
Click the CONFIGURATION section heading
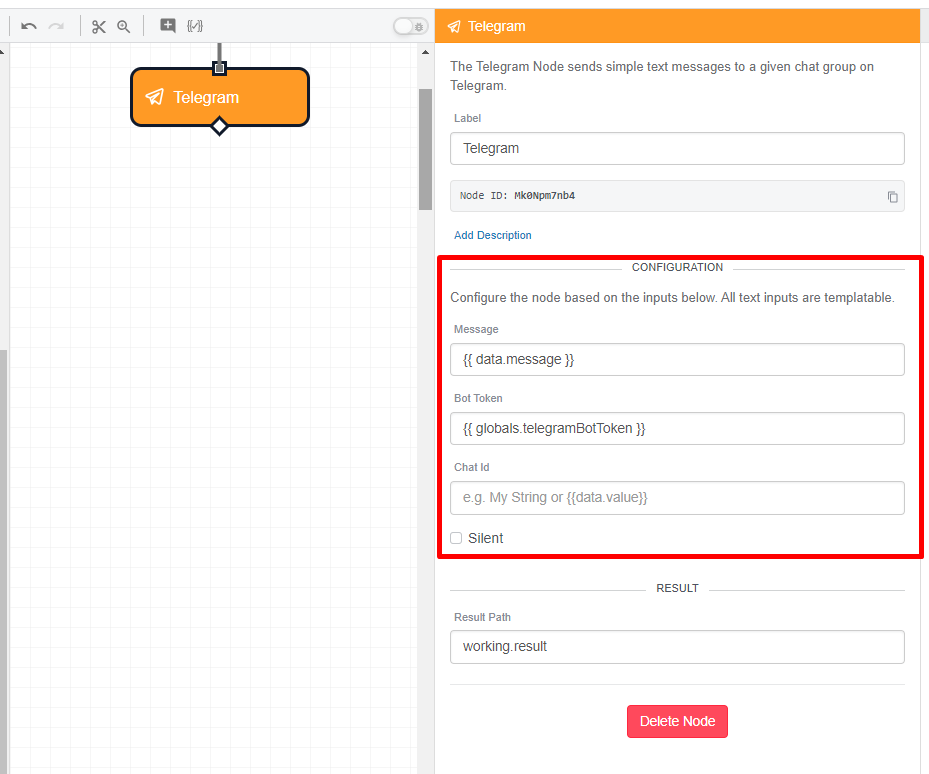pos(677,267)
